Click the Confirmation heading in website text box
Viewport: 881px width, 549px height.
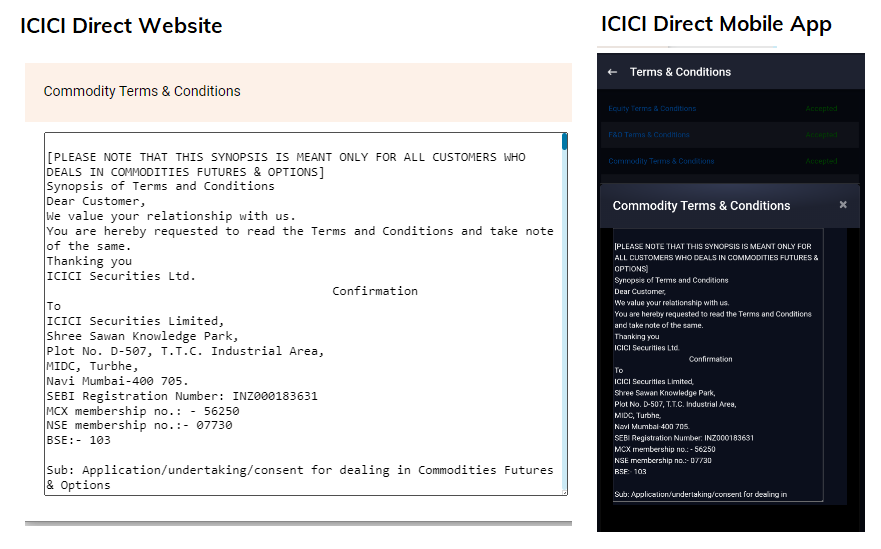coord(375,291)
